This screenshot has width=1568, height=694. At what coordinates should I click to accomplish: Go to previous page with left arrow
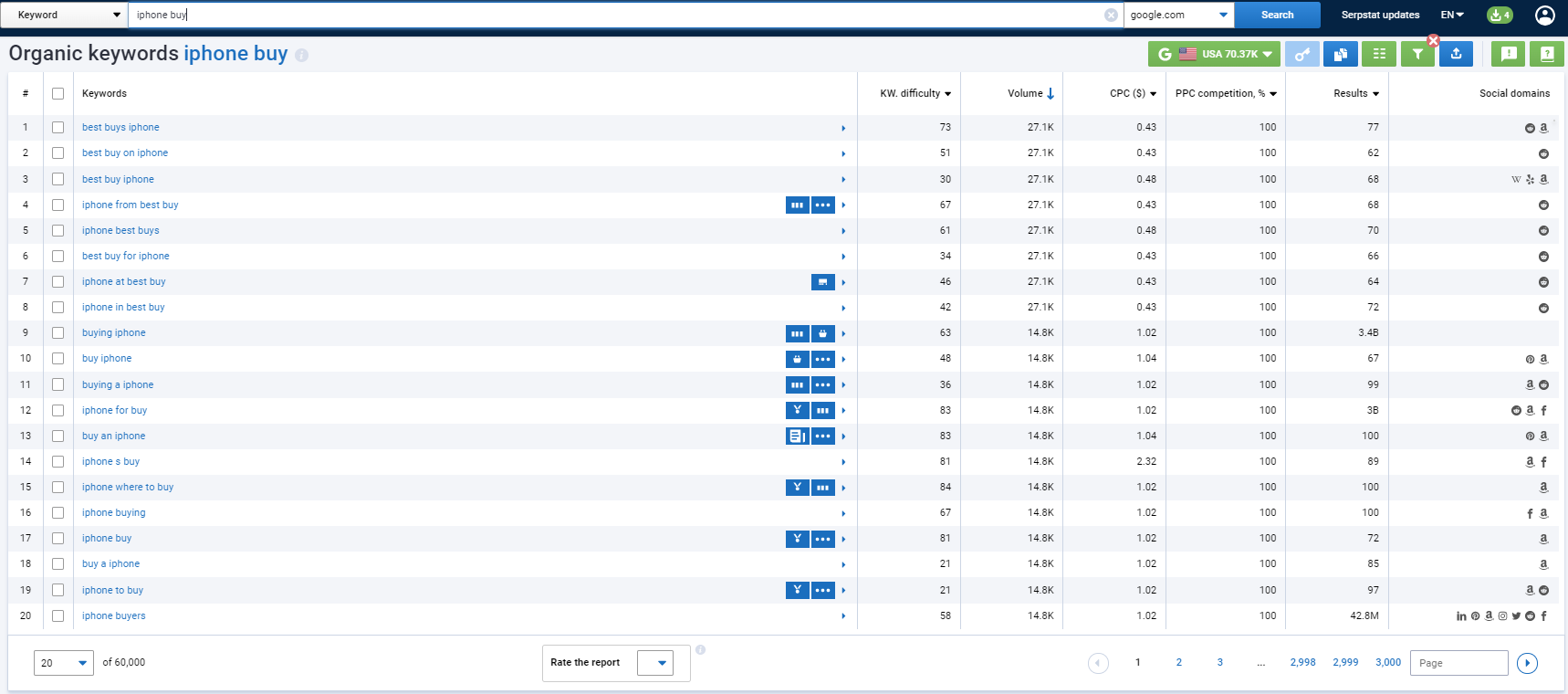[x=1098, y=663]
